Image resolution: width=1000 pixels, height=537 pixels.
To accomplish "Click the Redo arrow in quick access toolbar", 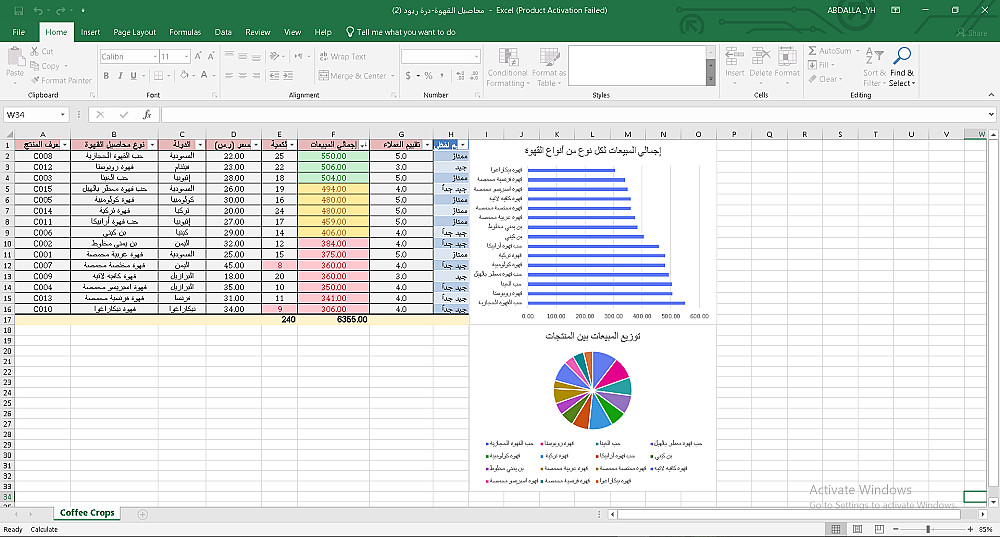I will 61,10.
